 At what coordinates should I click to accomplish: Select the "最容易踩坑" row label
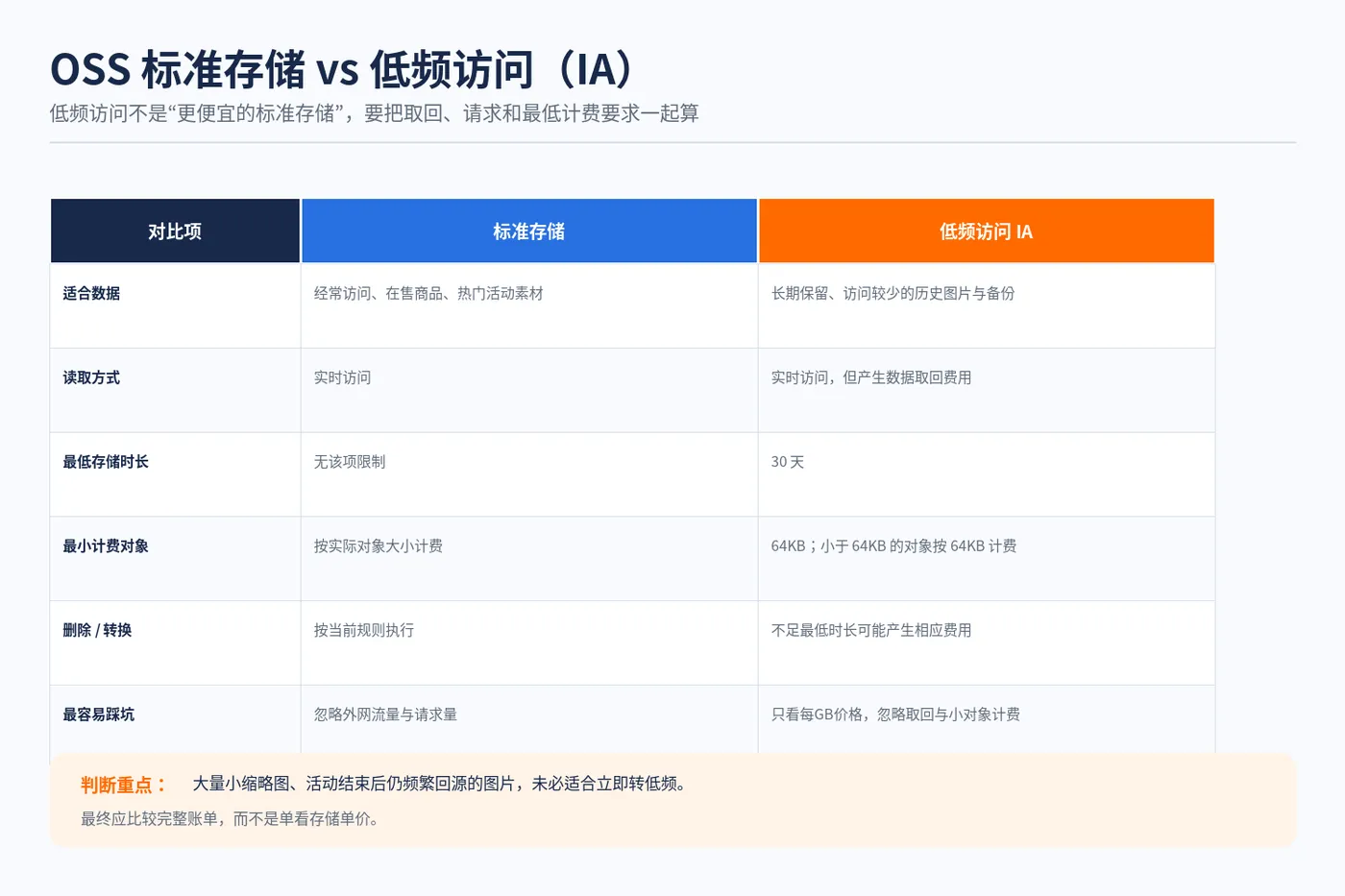point(98,714)
